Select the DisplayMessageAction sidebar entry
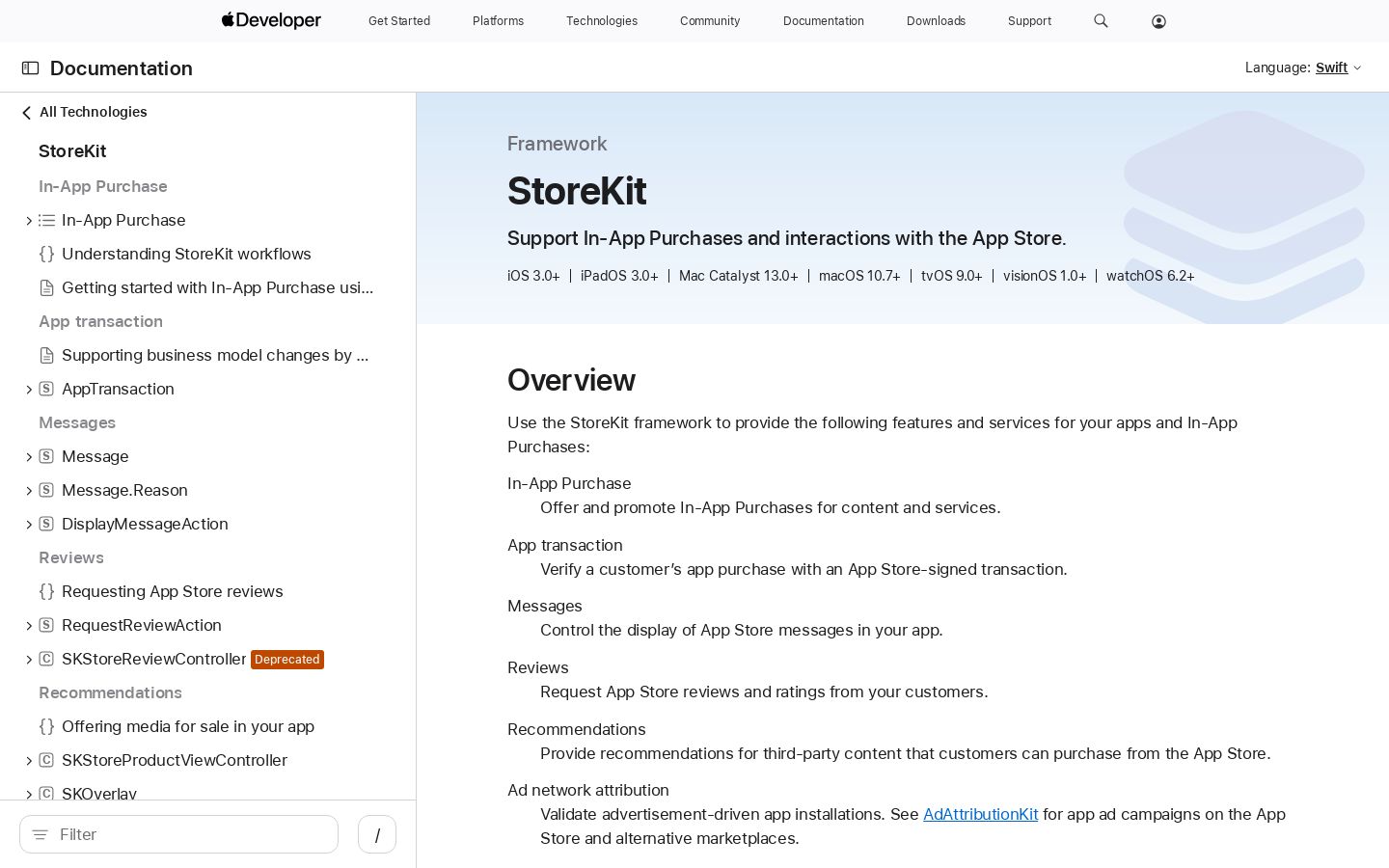The image size is (1389, 868). pos(145,525)
